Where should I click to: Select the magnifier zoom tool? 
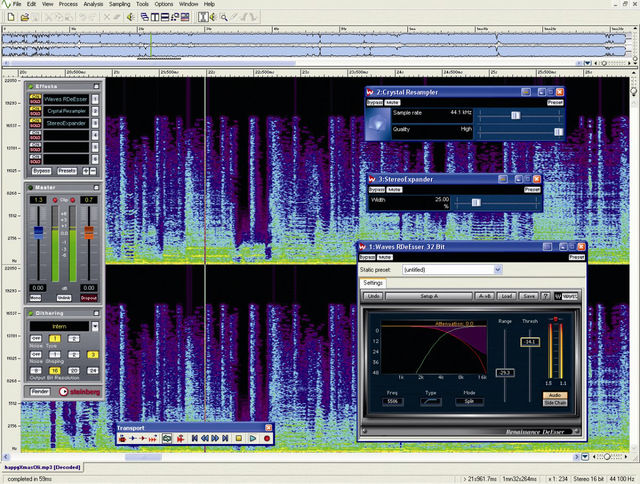pyautogui.click(x=224, y=17)
